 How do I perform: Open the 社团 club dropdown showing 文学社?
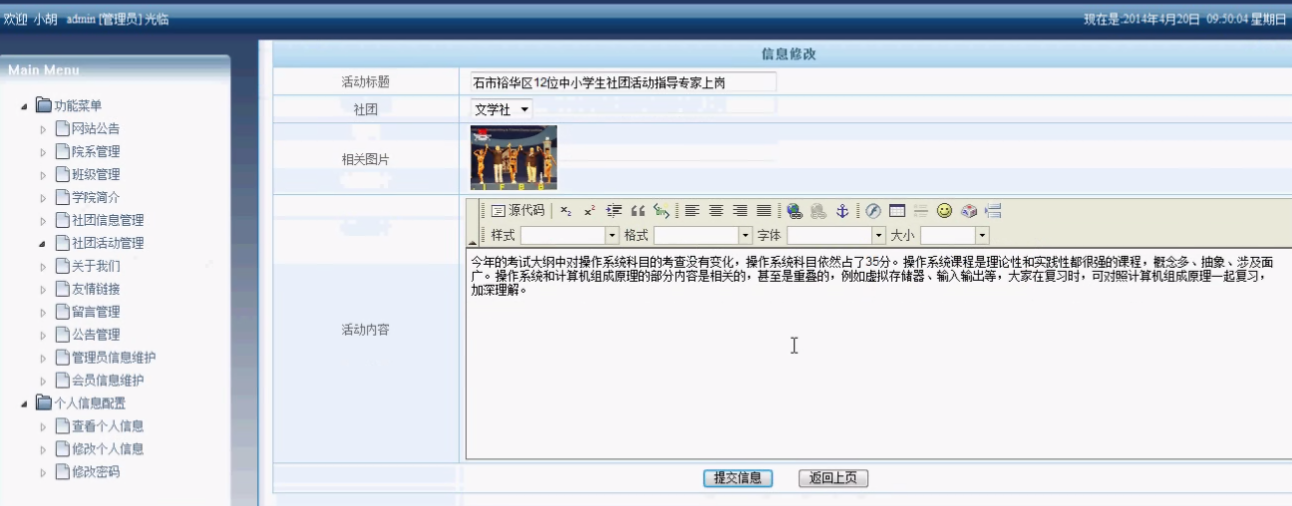tap(502, 109)
